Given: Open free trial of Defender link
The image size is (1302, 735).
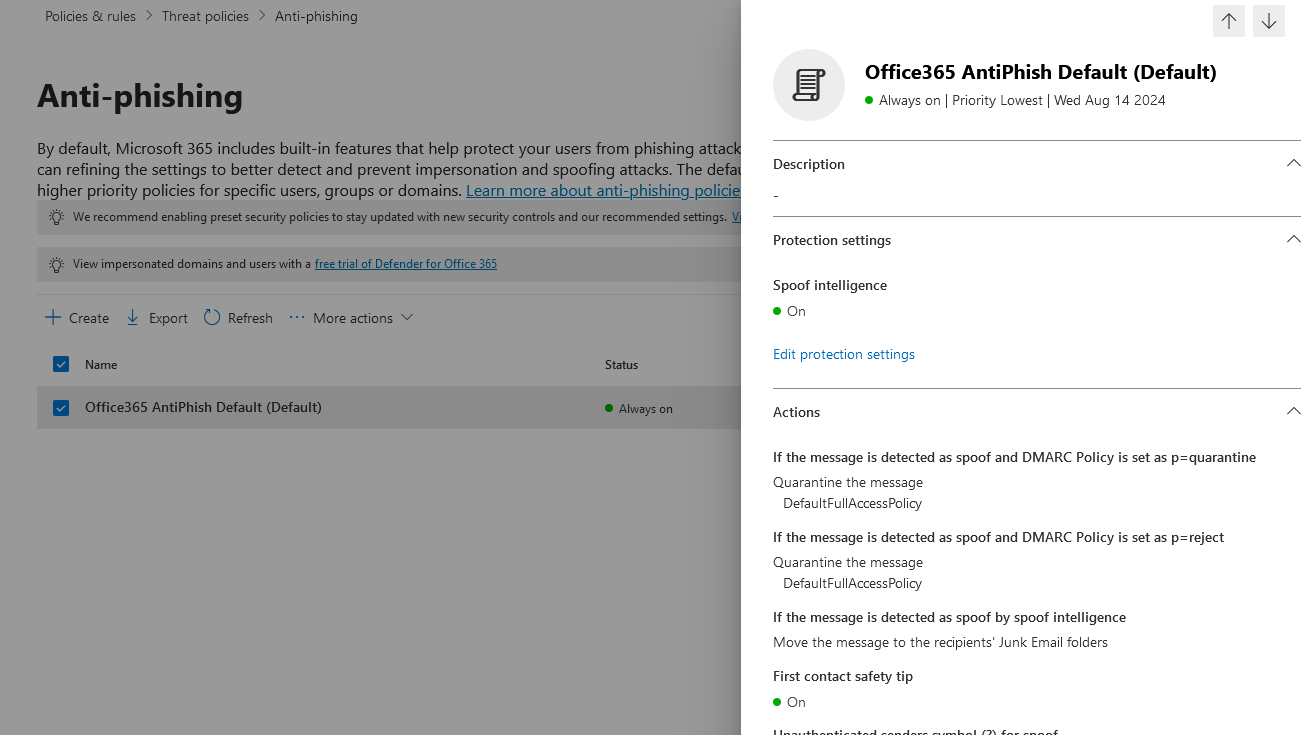Looking at the screenshot, I should click(x=405, y=264).
